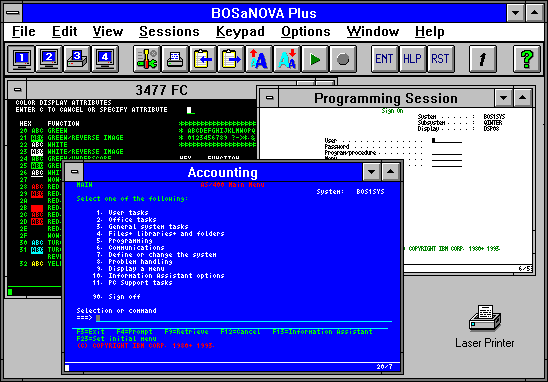Viewport: 548px width, 382px height.
Task: Click the User field in Programming Session
Action: pyautogui.click(x=447, y=140)
